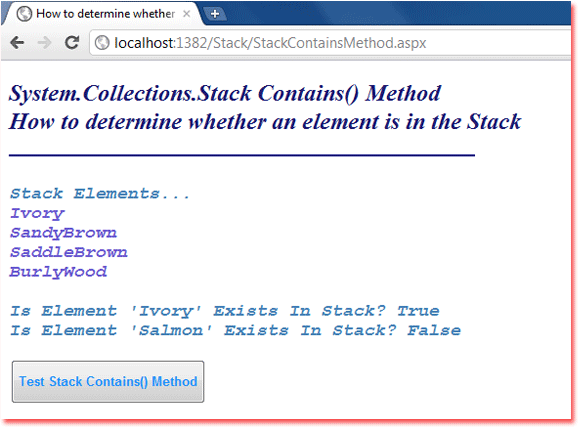Click Test Stack Contains() Method button
This screenshot has width=583, height=428.
(x=108, y=382)
